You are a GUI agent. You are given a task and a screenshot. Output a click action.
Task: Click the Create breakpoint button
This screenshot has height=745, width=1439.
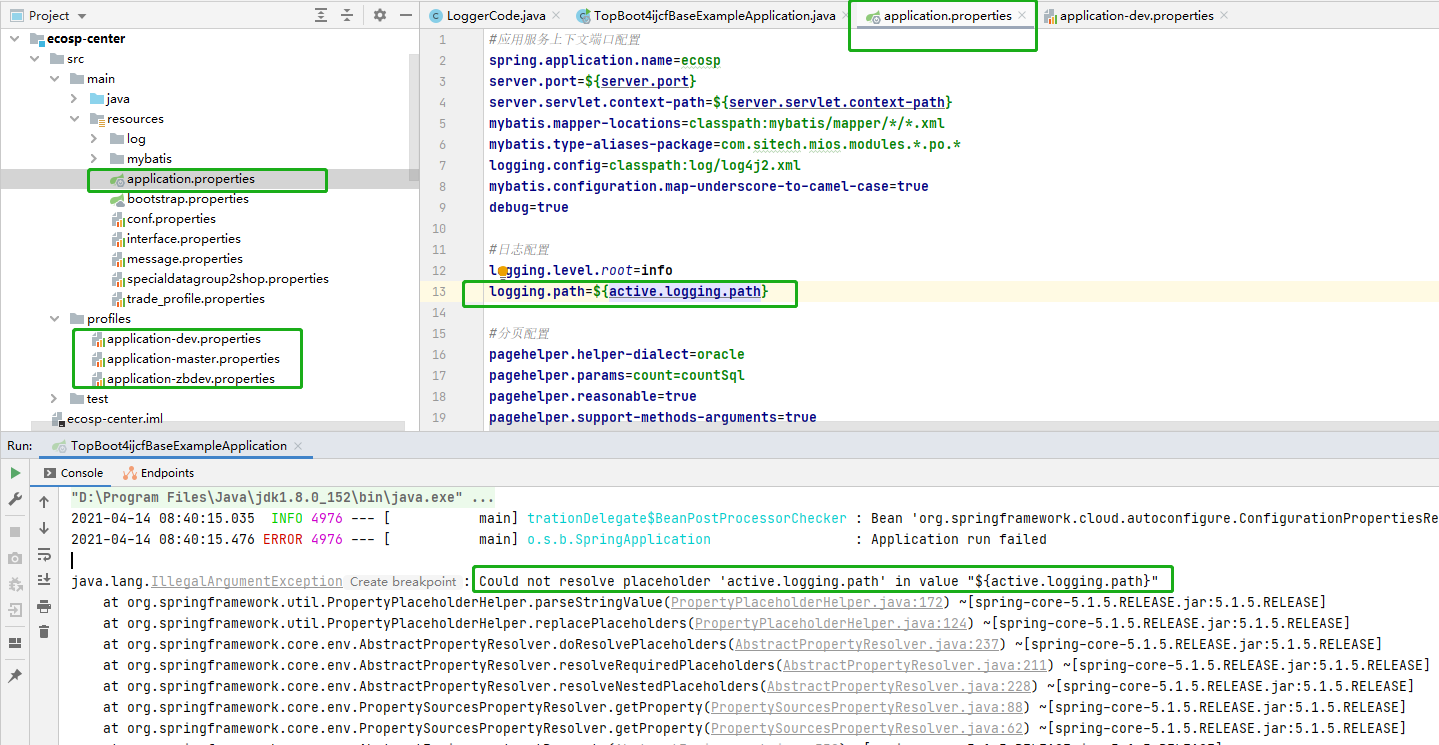pyautogui.click(x=403, y=581)
